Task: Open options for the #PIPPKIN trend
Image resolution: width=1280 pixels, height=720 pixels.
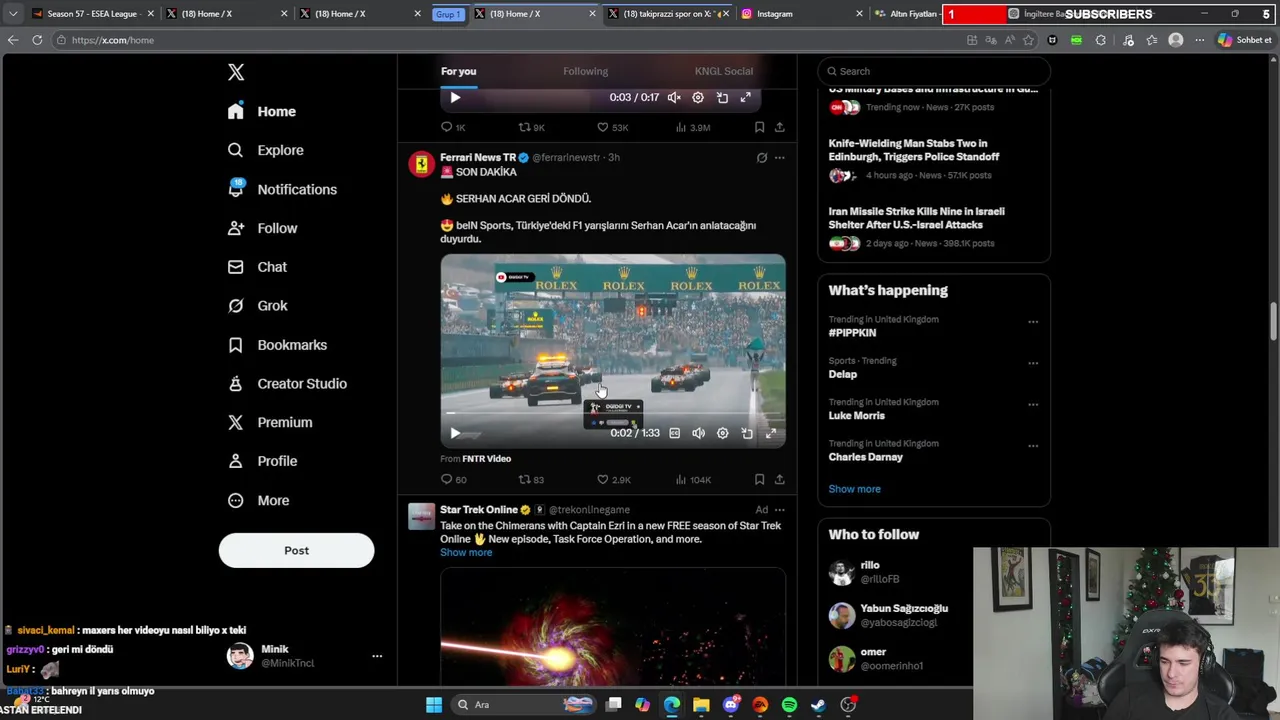Action: 1033,322
